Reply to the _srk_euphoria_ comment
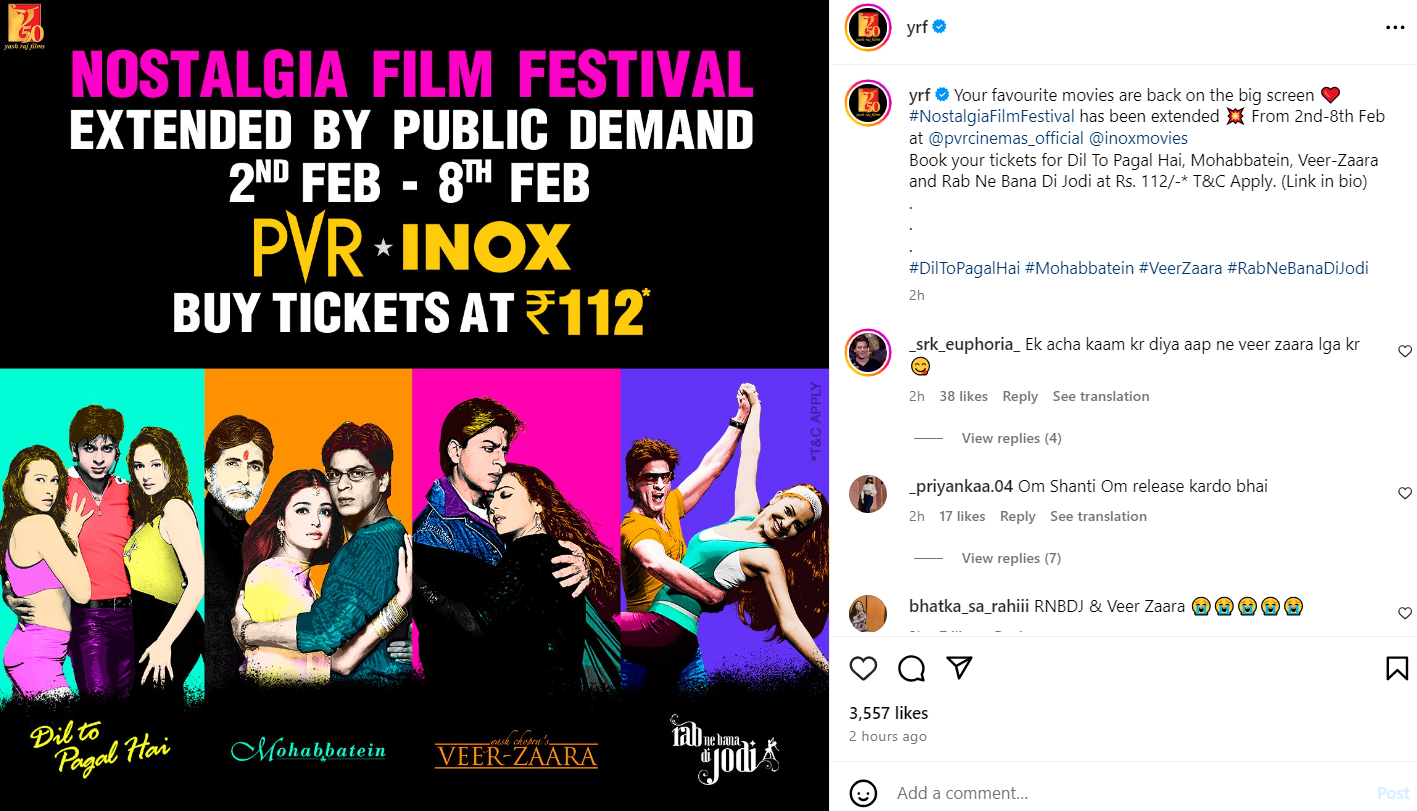The height and width of the screenshot is (811, 1417). point(1020,396)
